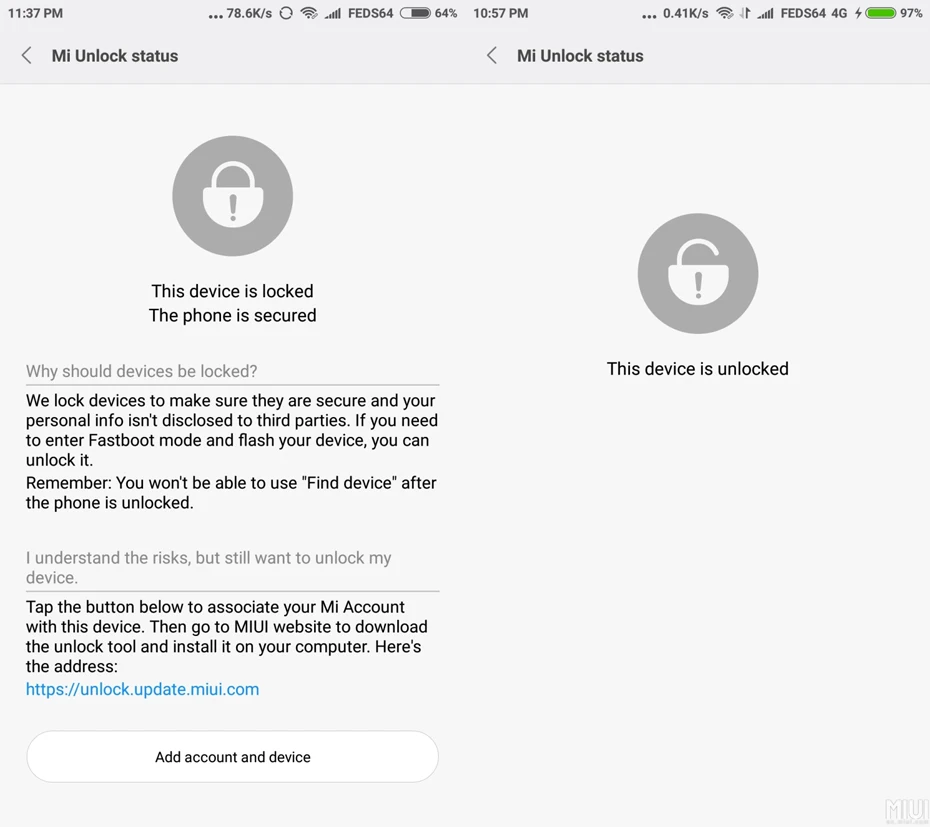Tap the unlocked padlock icon
The image size is (930, 827).
click(x=698, y=273)
